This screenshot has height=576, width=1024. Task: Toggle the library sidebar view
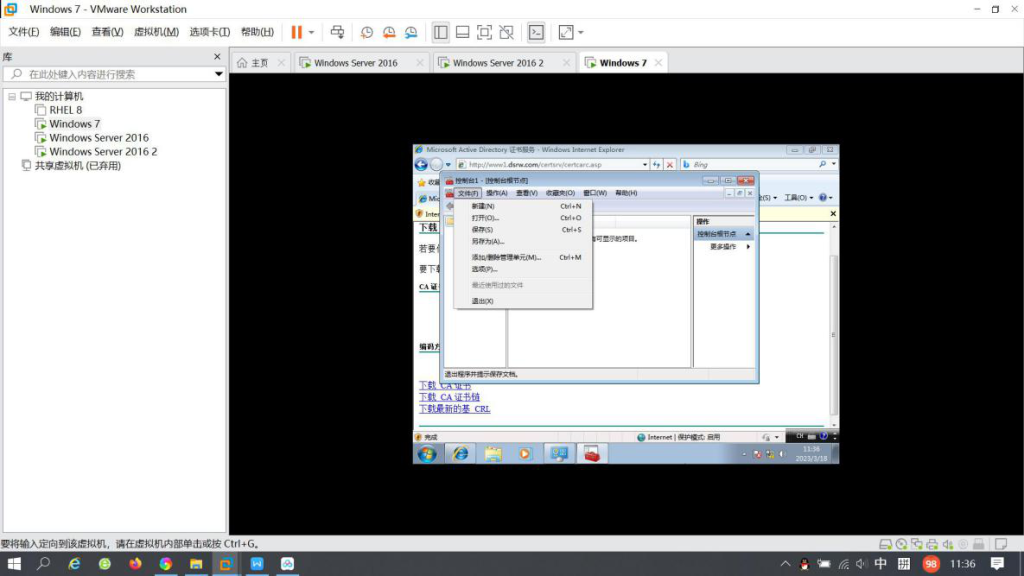pyautogui.click(x=441, y=32)
